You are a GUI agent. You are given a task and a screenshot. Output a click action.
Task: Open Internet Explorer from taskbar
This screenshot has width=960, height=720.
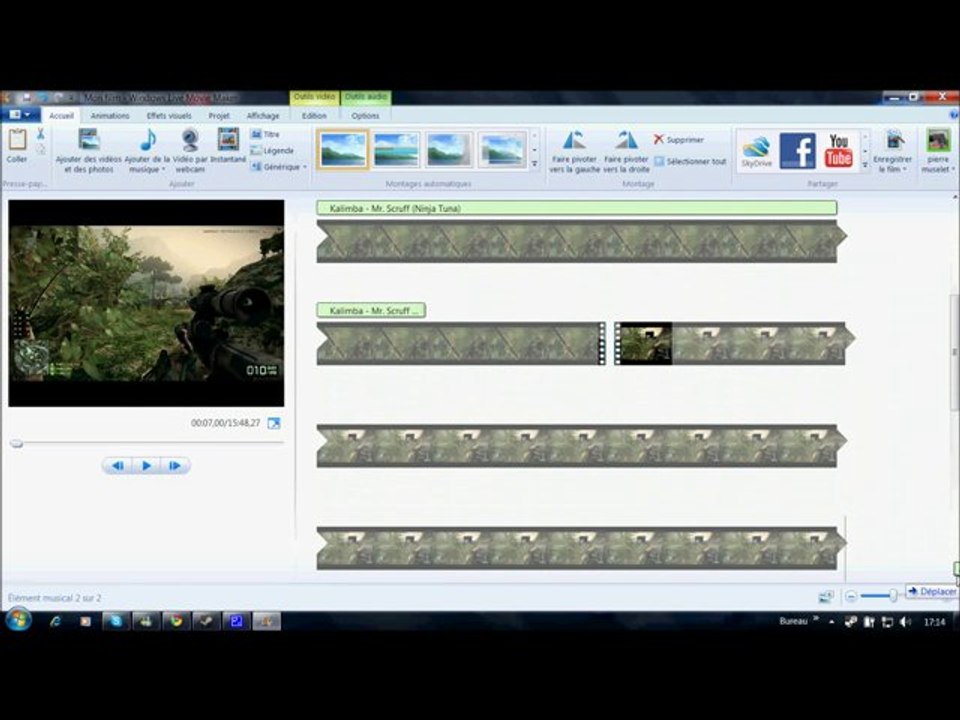55,621
